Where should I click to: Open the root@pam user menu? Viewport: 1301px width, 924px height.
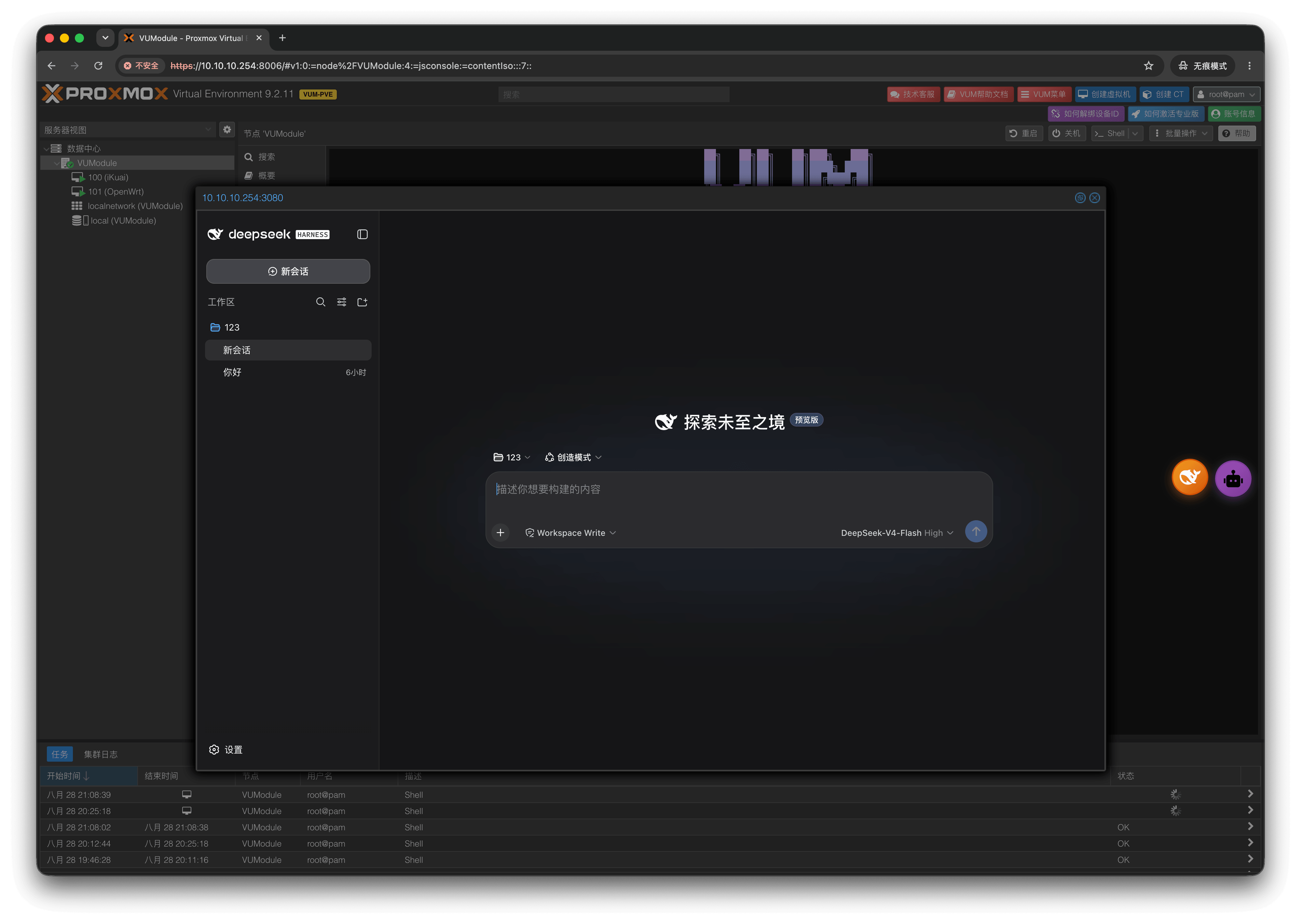point(1226,94)
